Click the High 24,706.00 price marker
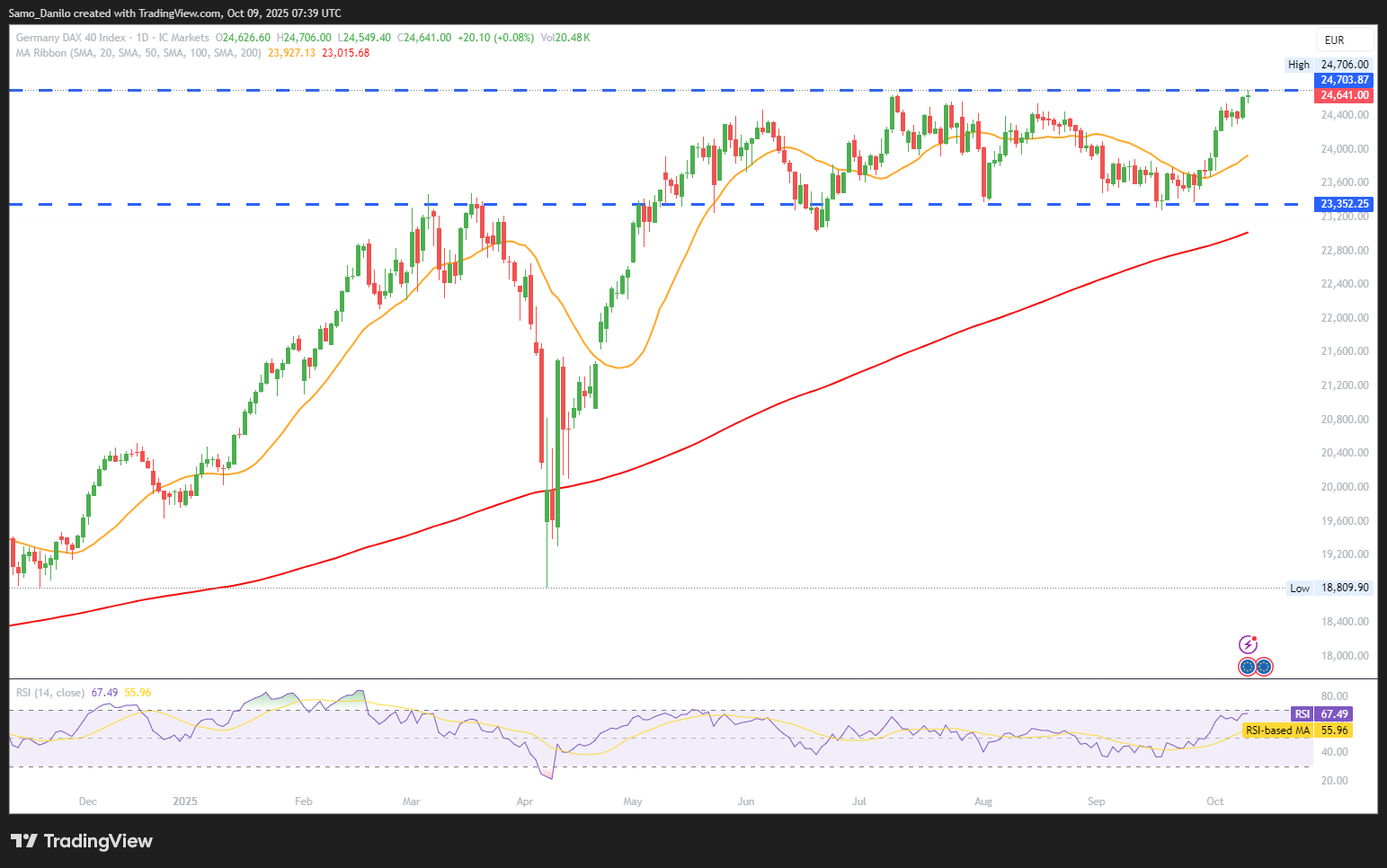The image size is (1387, 868). pyautogui.click(x=1329, y=65)
